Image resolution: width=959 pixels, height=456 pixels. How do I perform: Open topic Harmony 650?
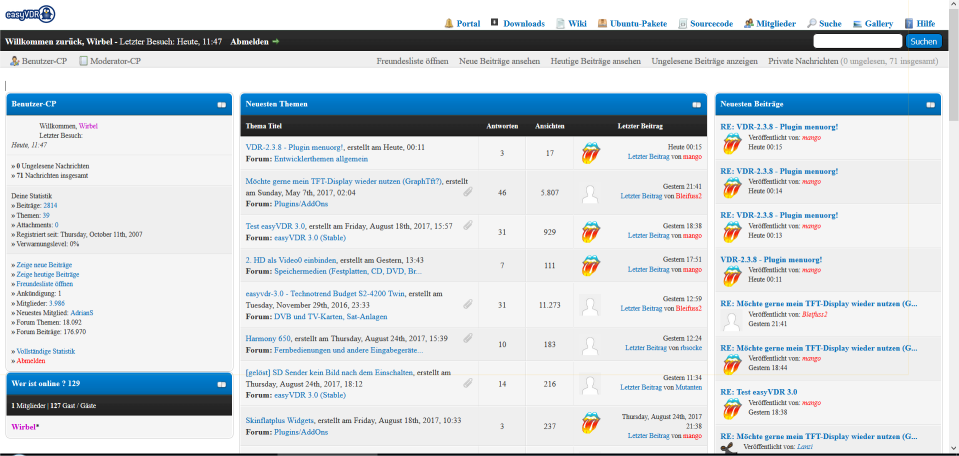[x=268, y=338]
